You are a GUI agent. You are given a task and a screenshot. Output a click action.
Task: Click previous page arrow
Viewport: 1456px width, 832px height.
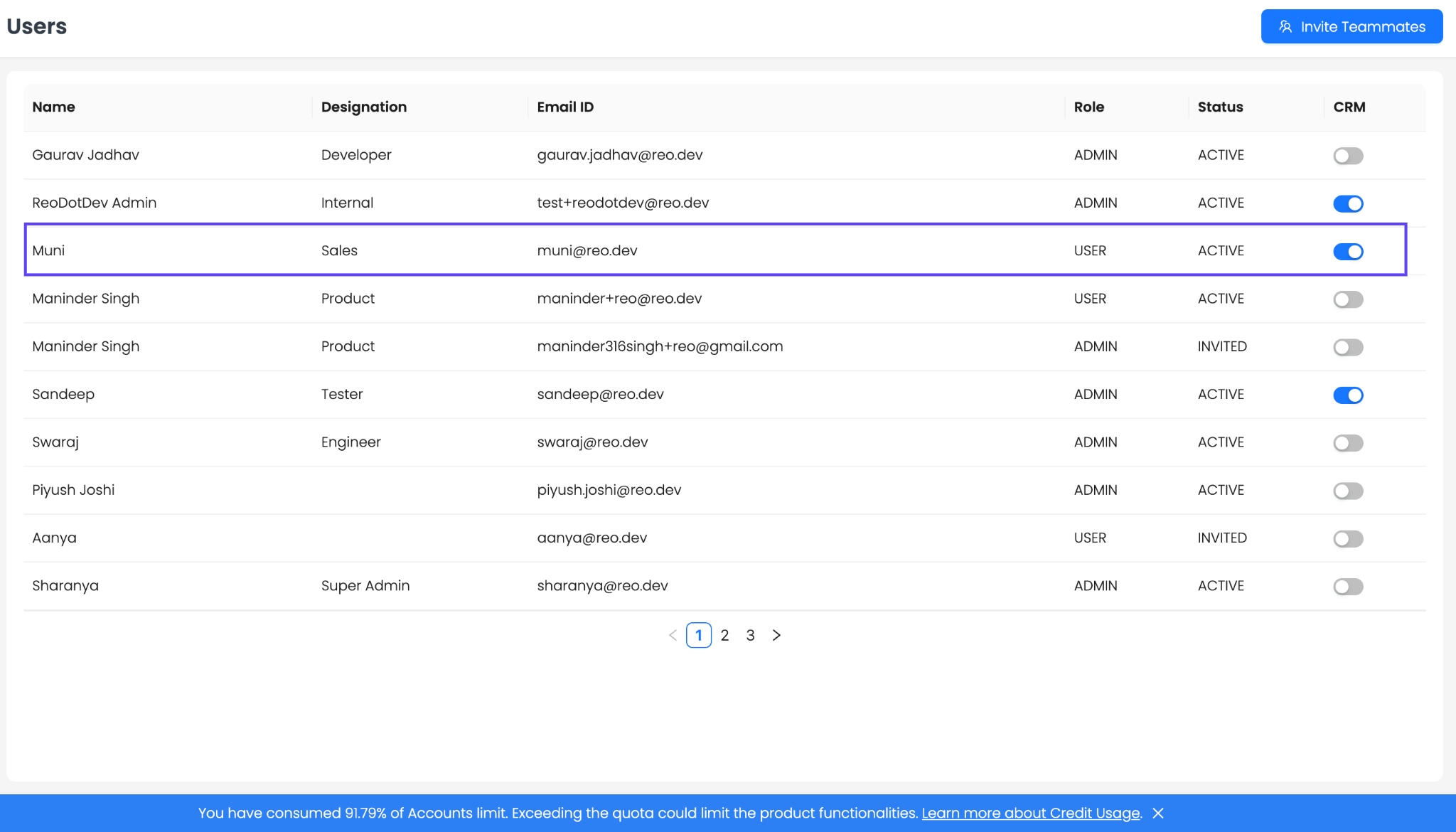[673, 635]
